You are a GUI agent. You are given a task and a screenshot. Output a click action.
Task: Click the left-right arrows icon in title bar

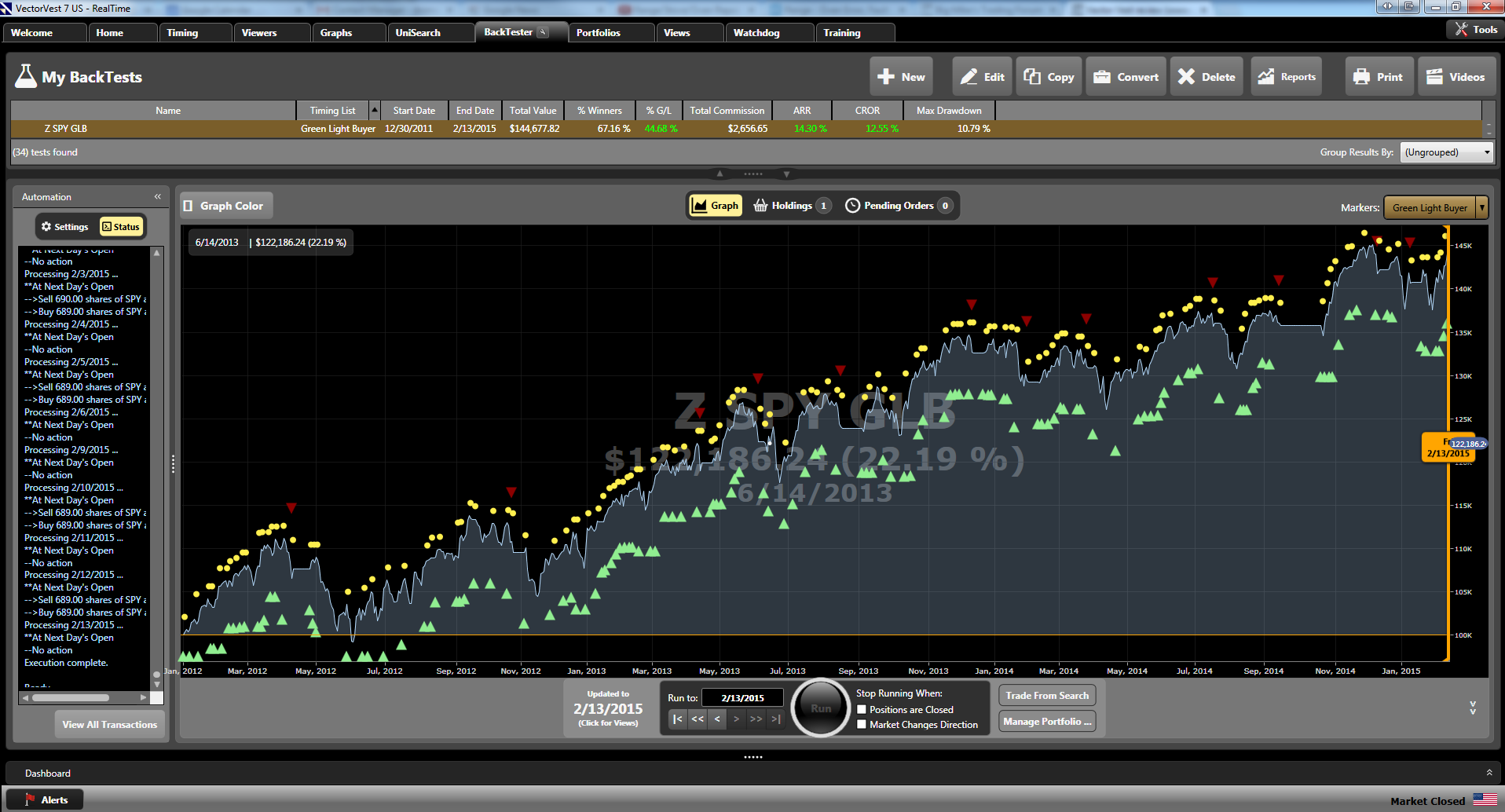[x=1388, y=6]
